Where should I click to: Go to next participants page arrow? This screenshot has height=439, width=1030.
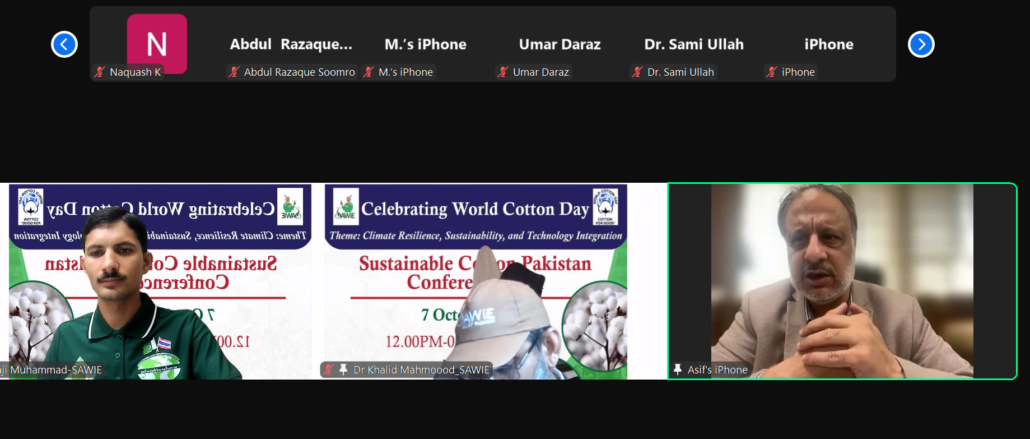click(920, 44)
